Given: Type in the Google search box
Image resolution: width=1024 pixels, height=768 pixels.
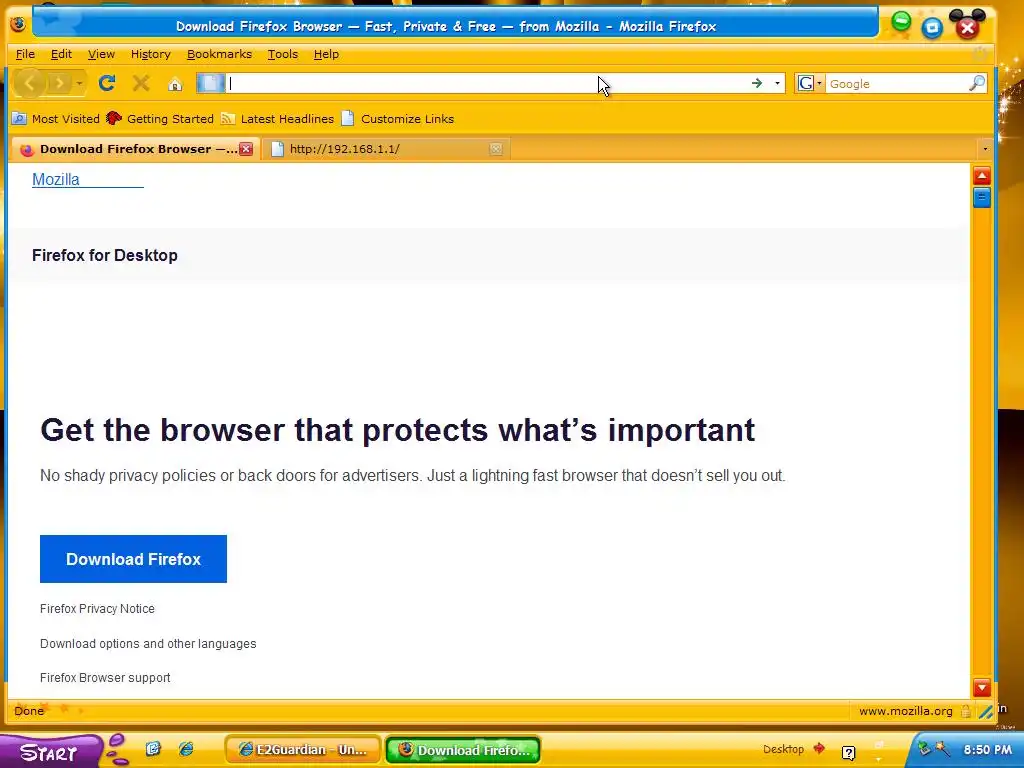Looking at the screenshot, I should point(897,84).
